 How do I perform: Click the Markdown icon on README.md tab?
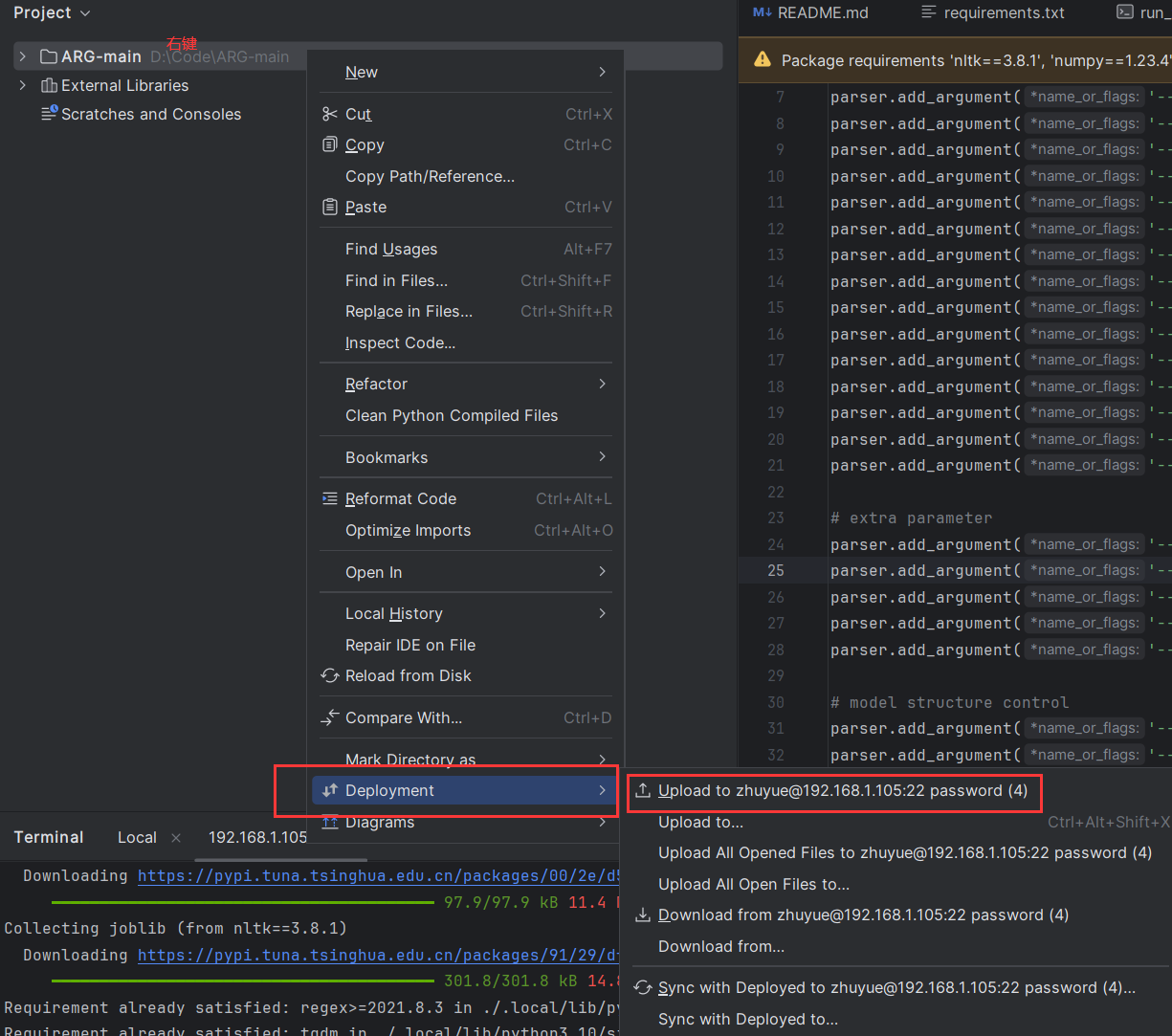point(763,12)
